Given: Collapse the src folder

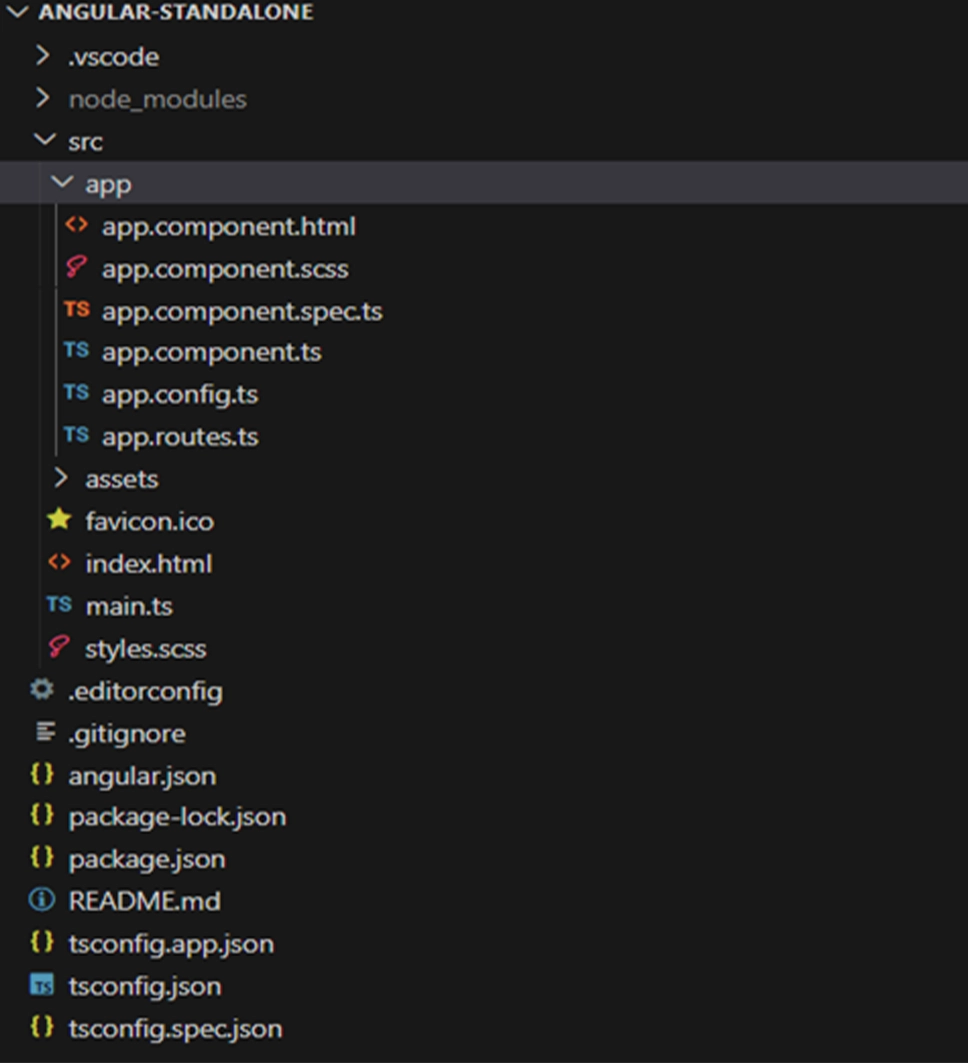Looking at the screenshot, I should (44, 140).
